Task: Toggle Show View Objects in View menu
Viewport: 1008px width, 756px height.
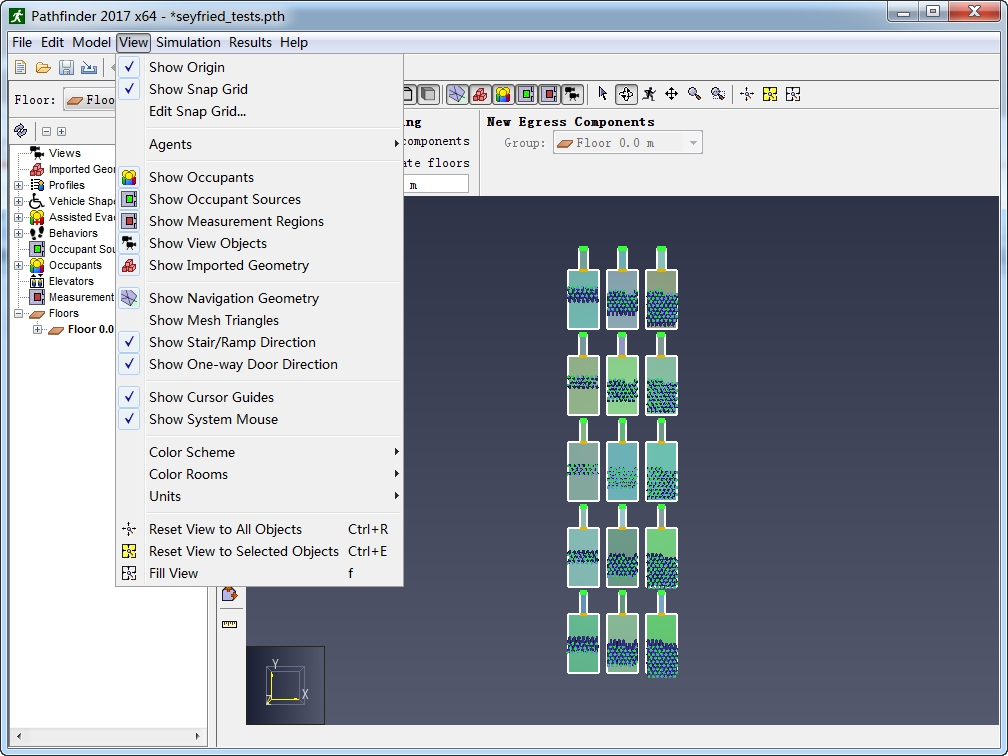Action: pyautogui.click(x=260, y=244)
